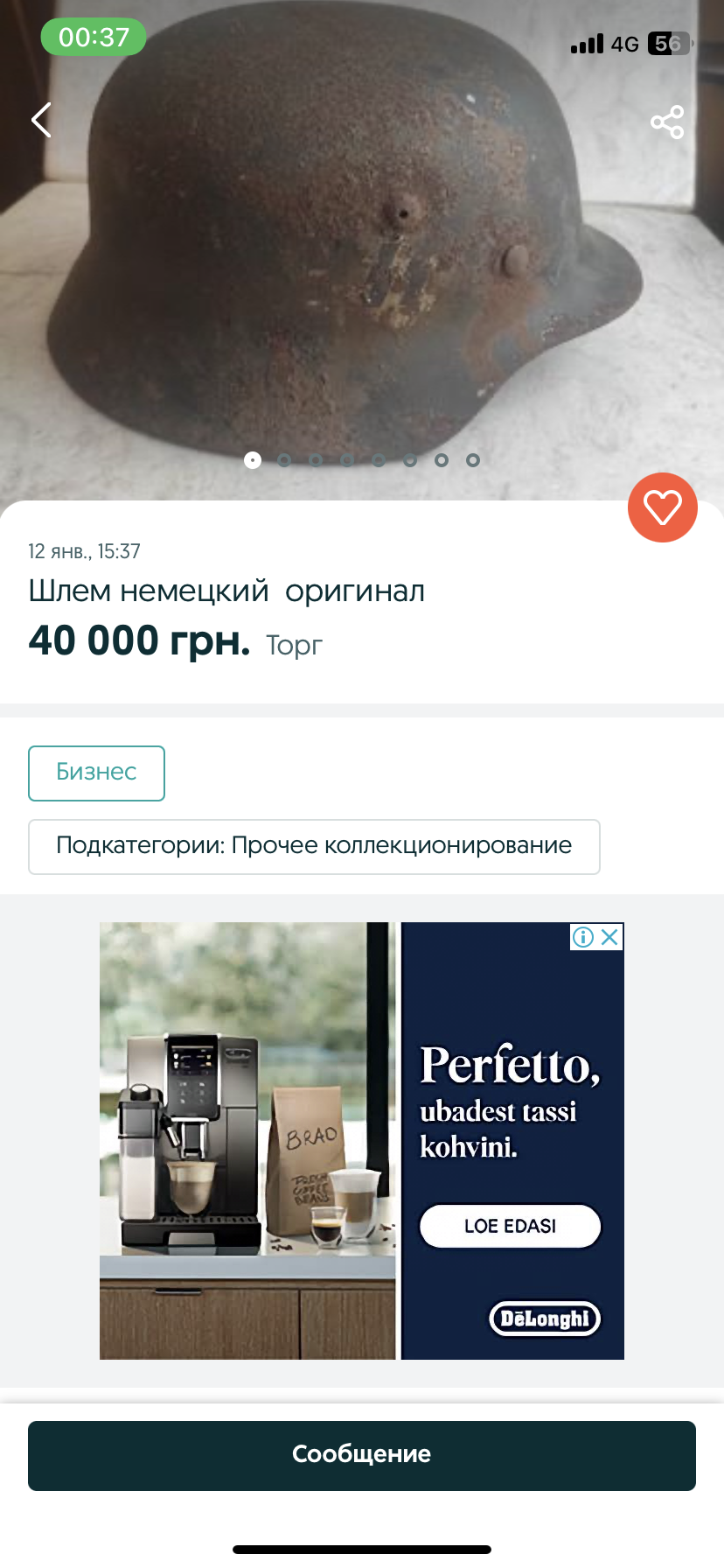Tap the battery indicator in status bar
The image size is (724, 1568).
point(669,44)
